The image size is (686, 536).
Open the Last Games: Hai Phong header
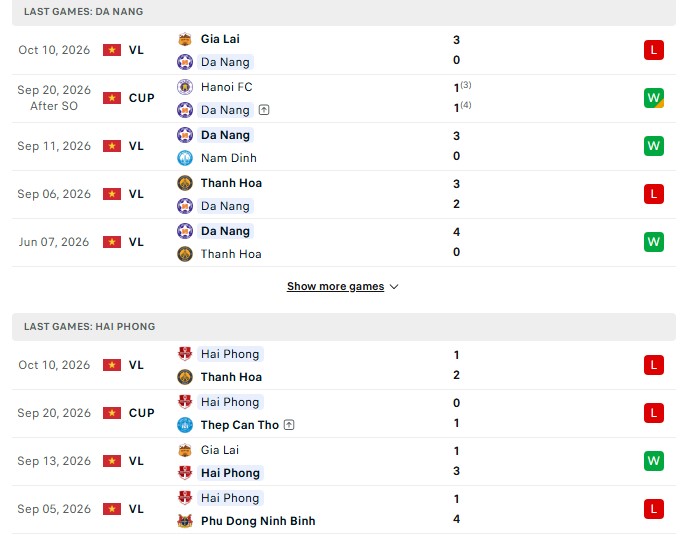click(x=344, y=327)
